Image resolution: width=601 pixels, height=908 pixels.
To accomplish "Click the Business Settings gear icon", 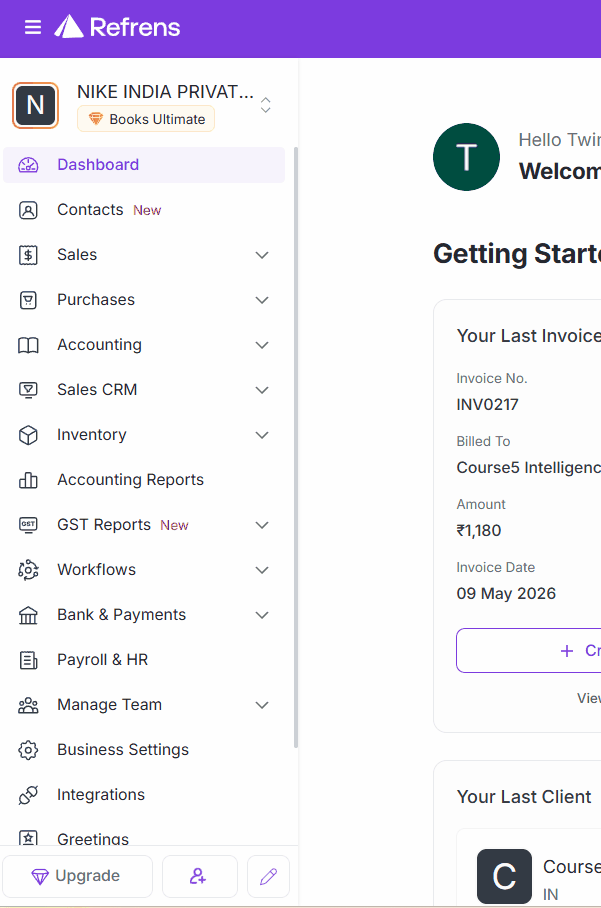I will pyautogui.click(x=28, y=750).
